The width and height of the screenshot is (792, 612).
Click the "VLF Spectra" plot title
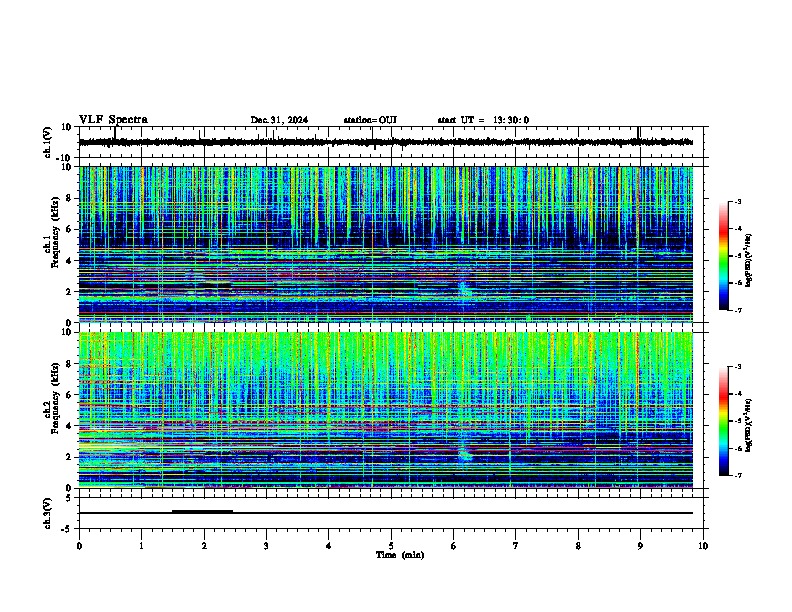(113, 120)
